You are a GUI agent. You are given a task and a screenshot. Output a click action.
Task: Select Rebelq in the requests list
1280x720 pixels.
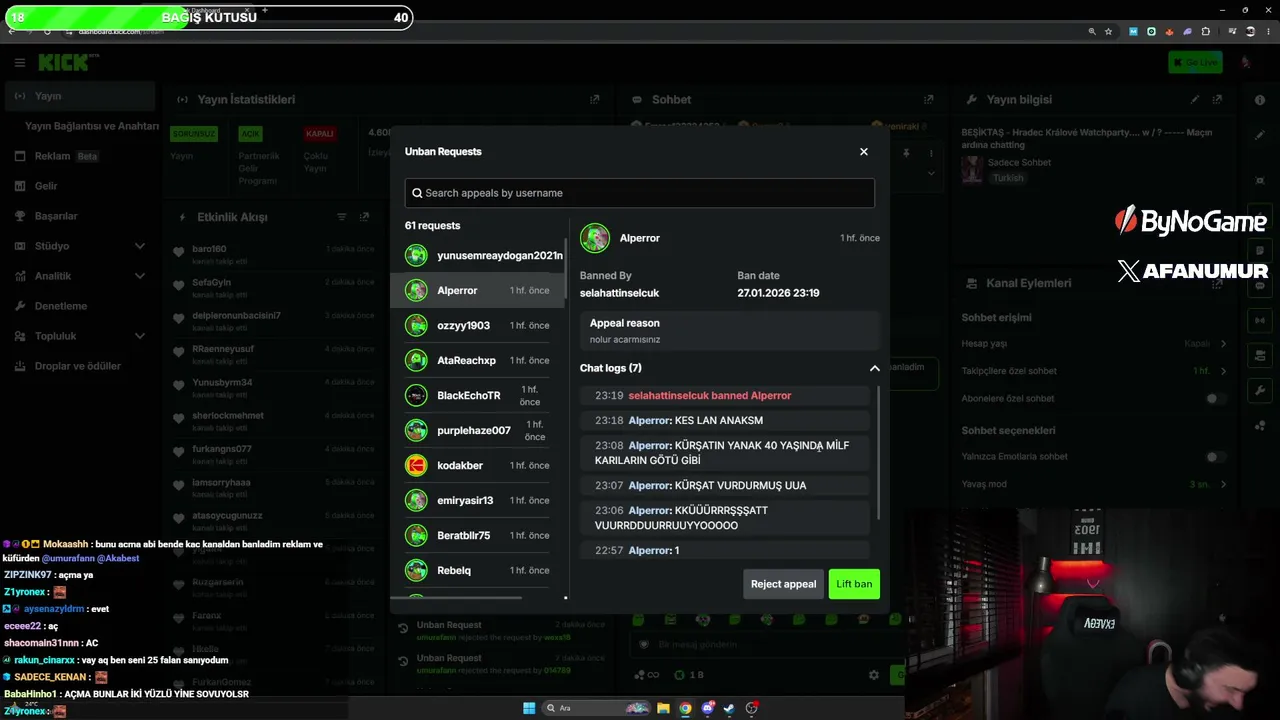(477, 570)
